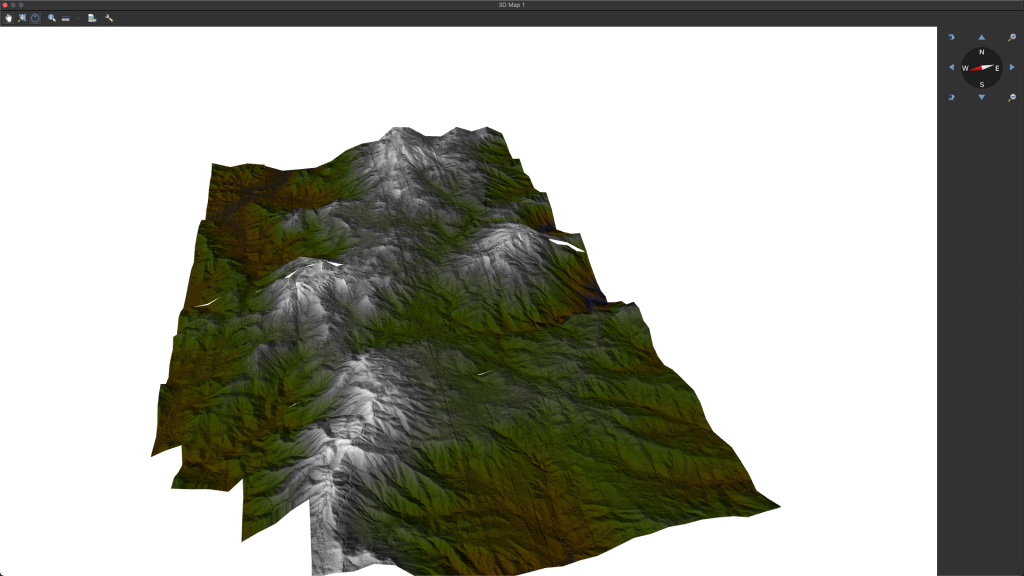The width and height of the screenshot is (1024, 576).
Task: Click the zoom-out magnifier in navigation panel
Action: point(1012,97)
